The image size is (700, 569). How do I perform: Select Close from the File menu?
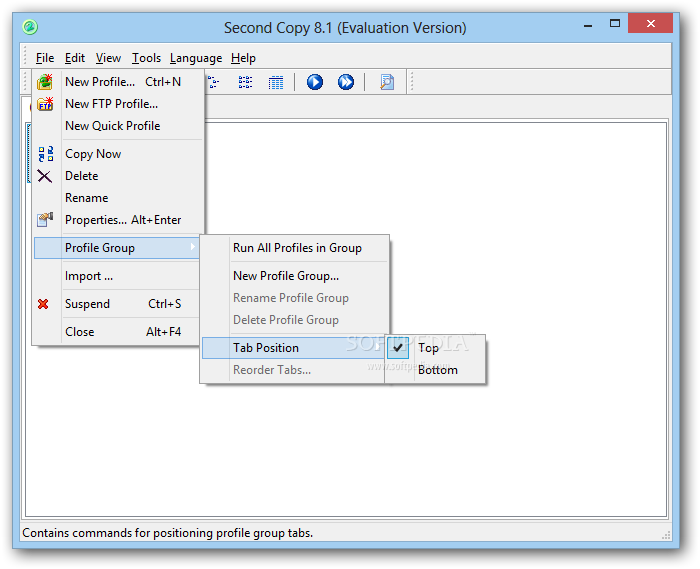pyautogui.click(x=117, y=332)
